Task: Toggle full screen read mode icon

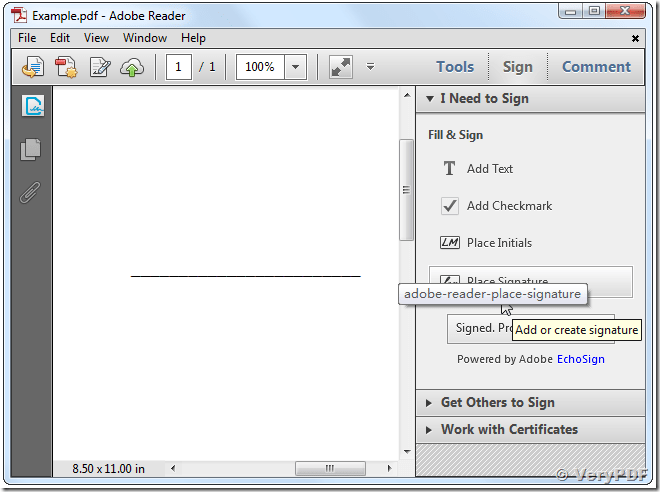Action: click(341, 67)
